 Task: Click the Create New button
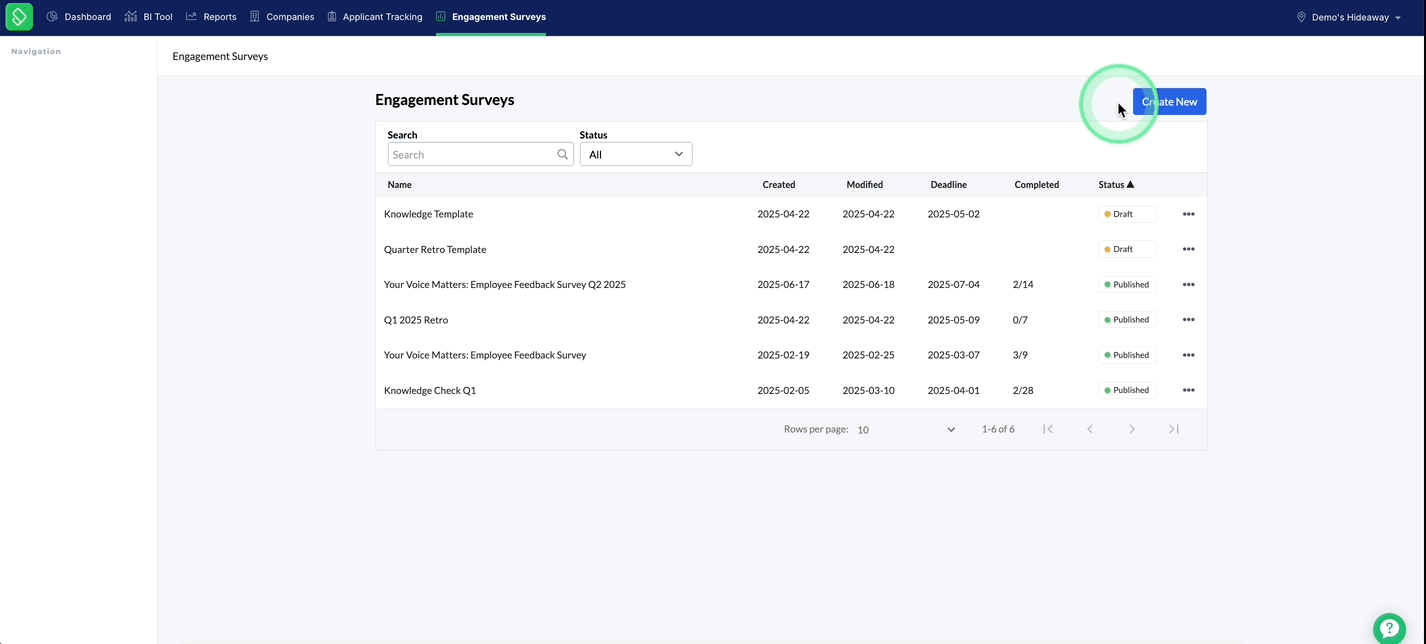tap(1169, 101)
